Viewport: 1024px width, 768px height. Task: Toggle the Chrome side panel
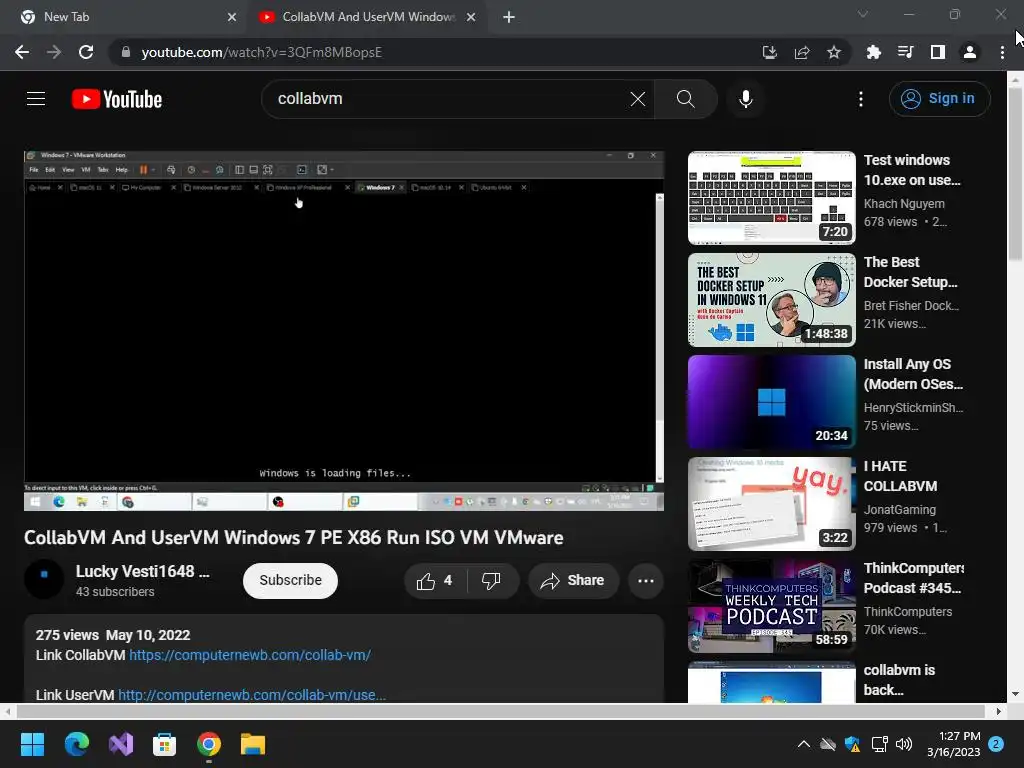point(938,52)
